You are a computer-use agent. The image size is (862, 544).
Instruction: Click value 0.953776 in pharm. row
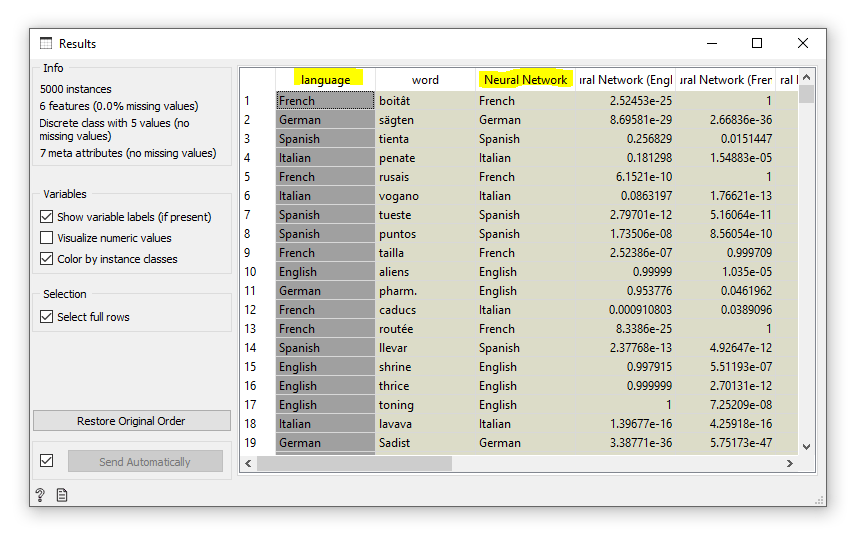[625, 291]
